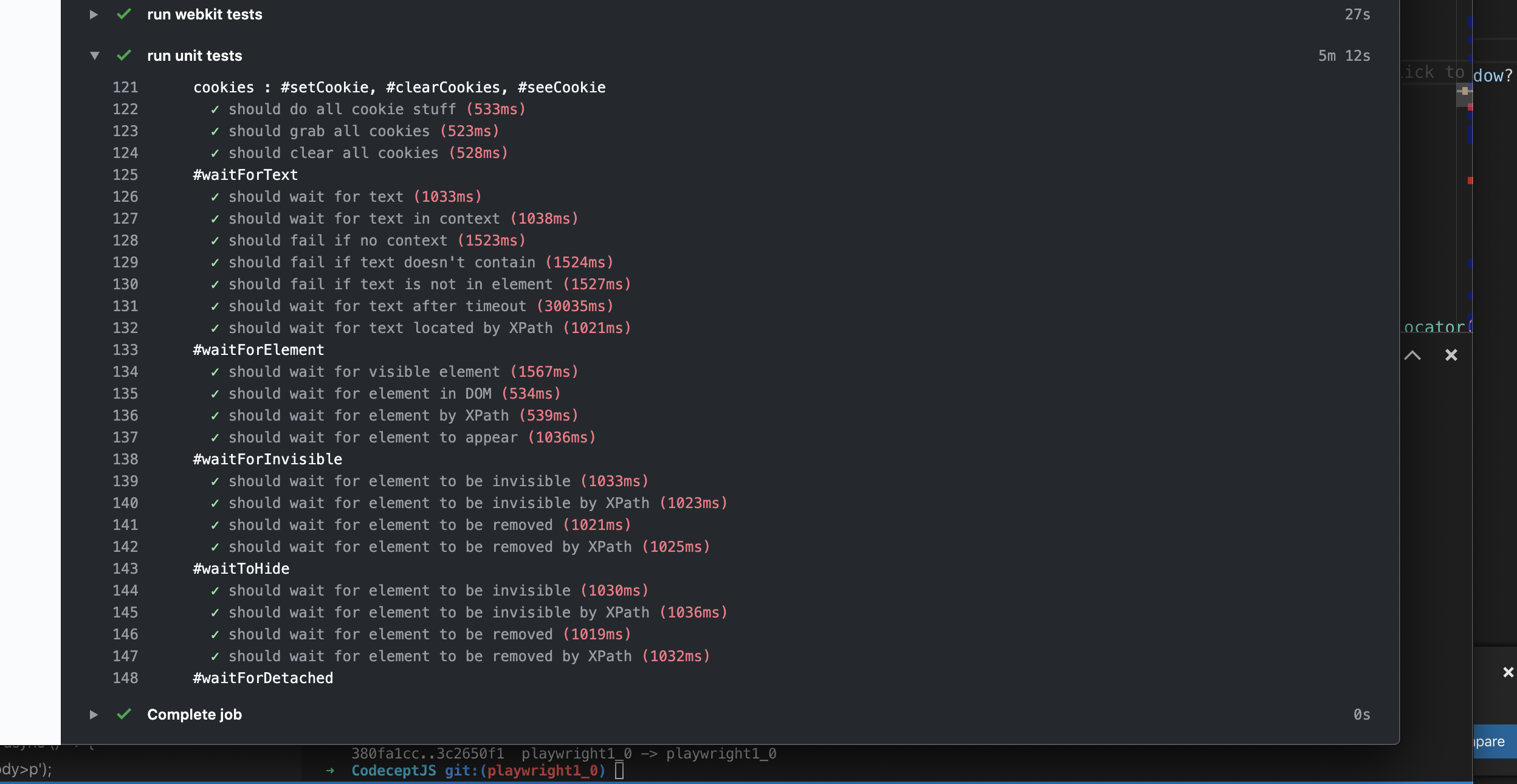Expand the run webkit tests step
Image resolution: width=1517 pixels, height=784 pixels.
[94, 15]
